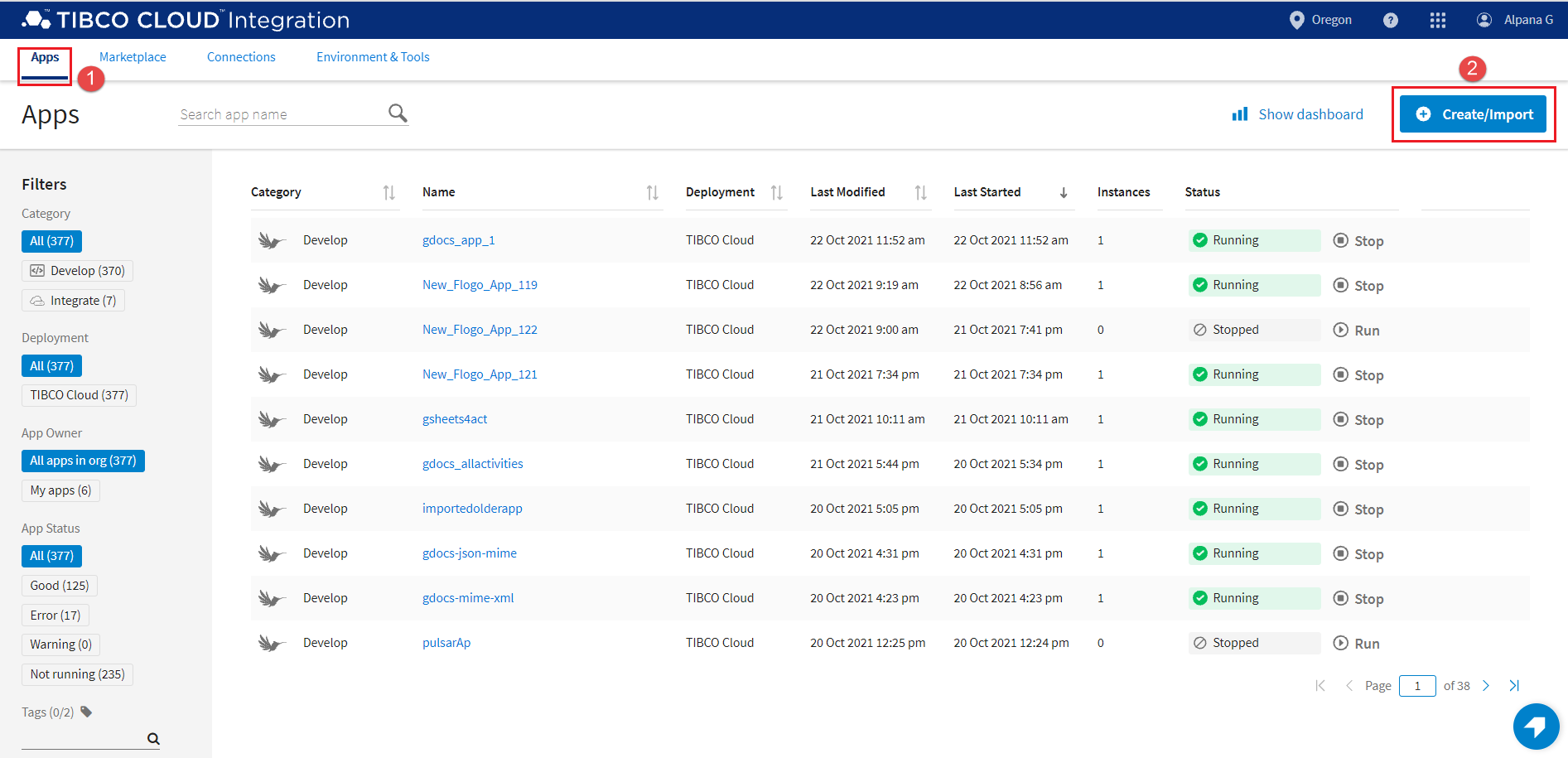Toggle the My apps (6) owner filter
The width and height of the screenshot is (1568, 758).
coord(60,490)
